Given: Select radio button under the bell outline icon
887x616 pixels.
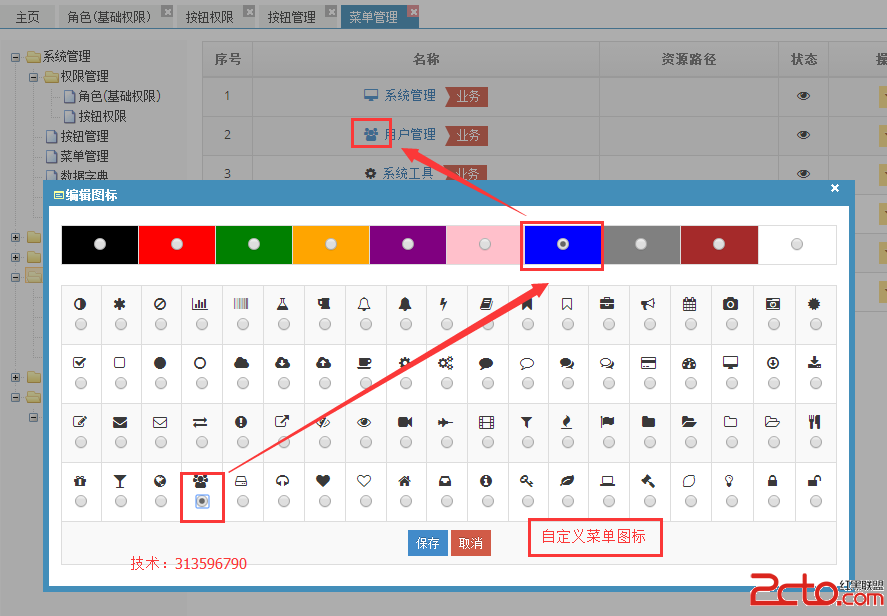Looking at the screenshot, I should (x=366, y=324).
